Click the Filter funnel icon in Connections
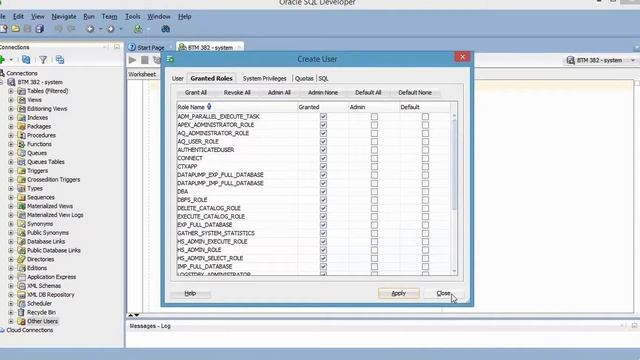 pos(43,60)
